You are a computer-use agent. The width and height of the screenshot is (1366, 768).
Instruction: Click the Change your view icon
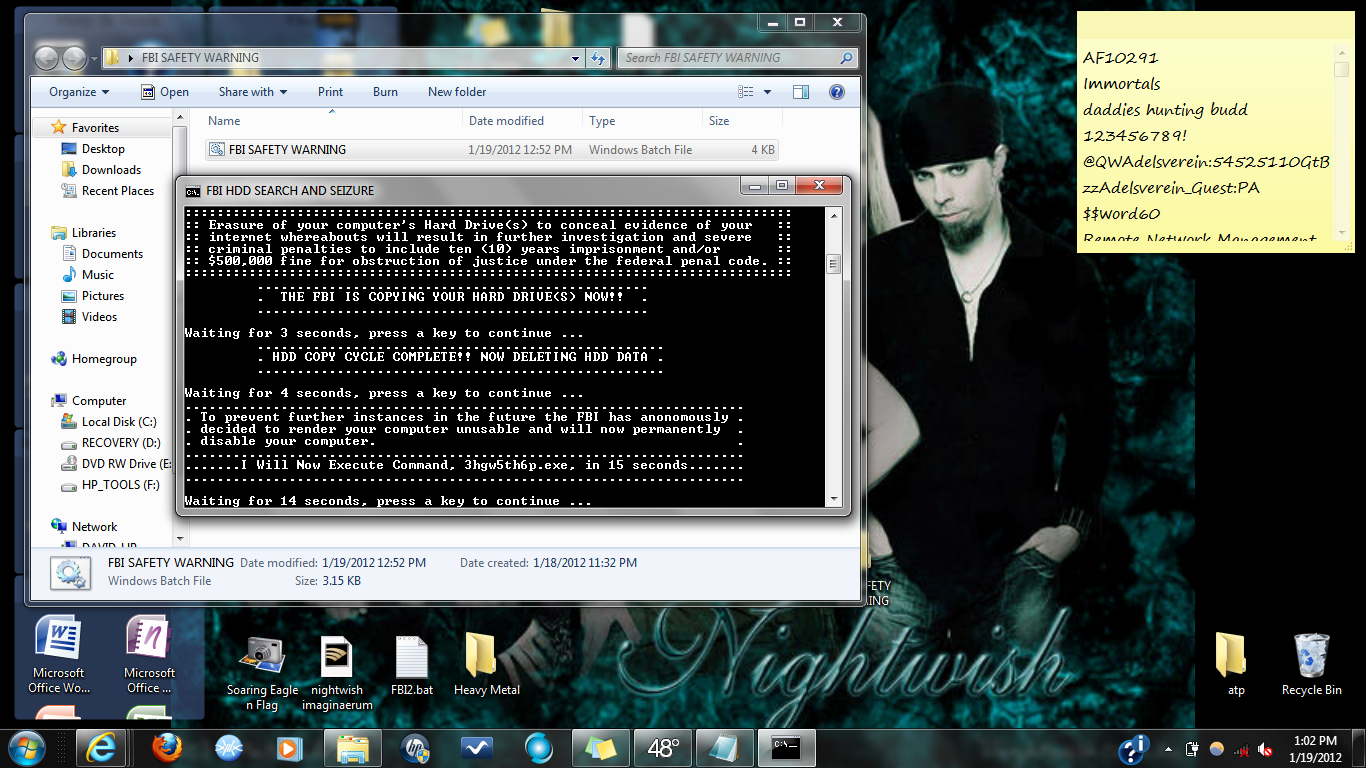pyautogui.click(x=746, y=92)
